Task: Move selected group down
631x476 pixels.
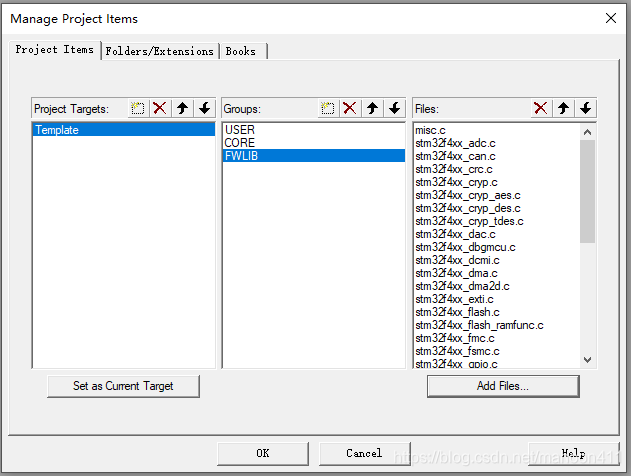Action: [x=395, y=108]
